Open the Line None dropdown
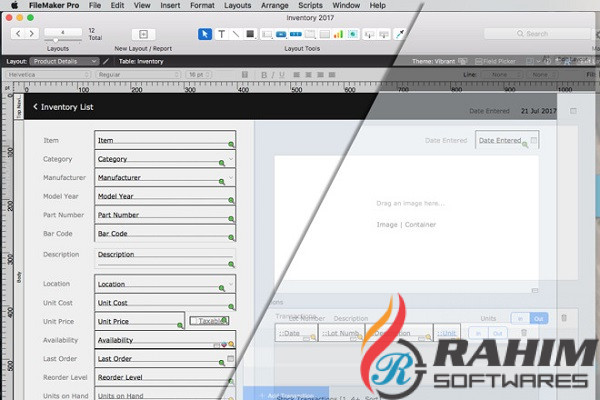The width and height of the screenshot is (600, 400). click(502, 75)
